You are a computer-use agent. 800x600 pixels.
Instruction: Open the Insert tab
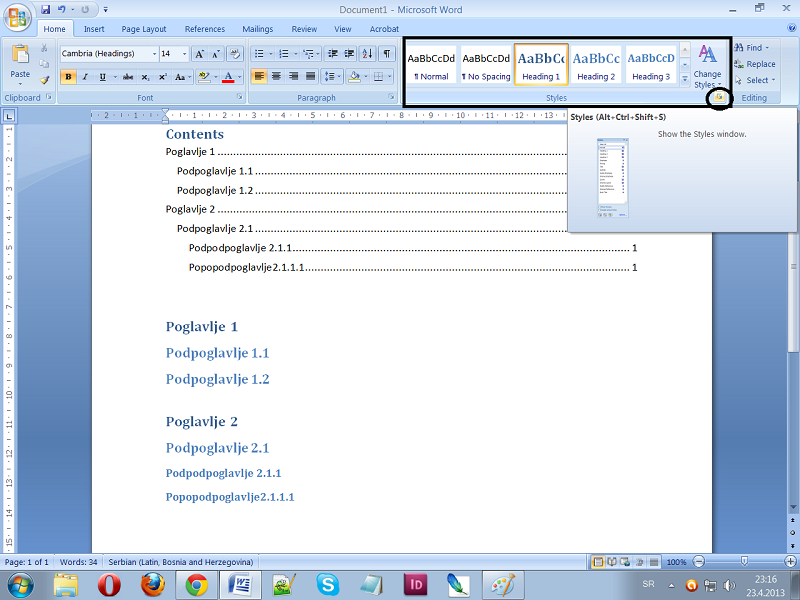[x=94, y=29]
